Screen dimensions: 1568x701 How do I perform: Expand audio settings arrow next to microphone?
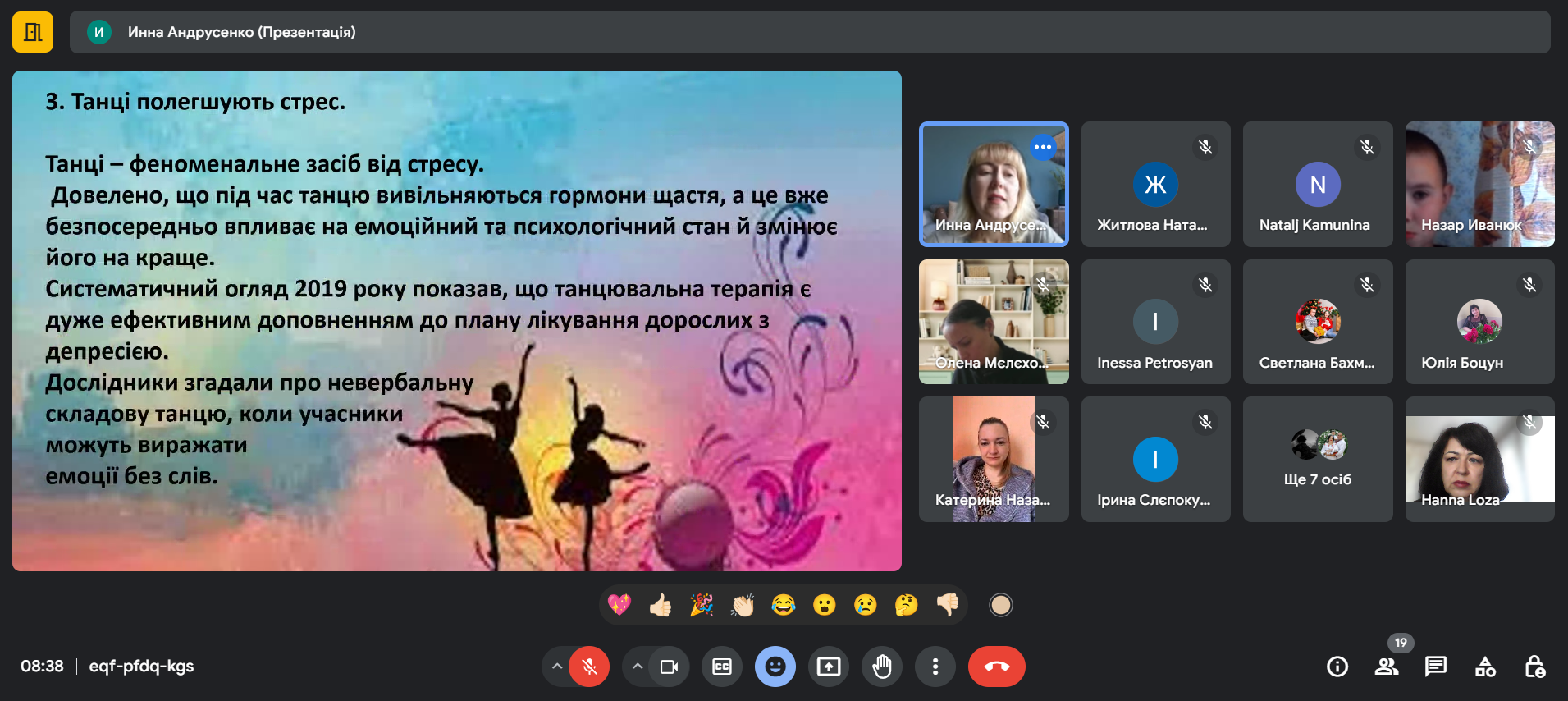point(557,667)
